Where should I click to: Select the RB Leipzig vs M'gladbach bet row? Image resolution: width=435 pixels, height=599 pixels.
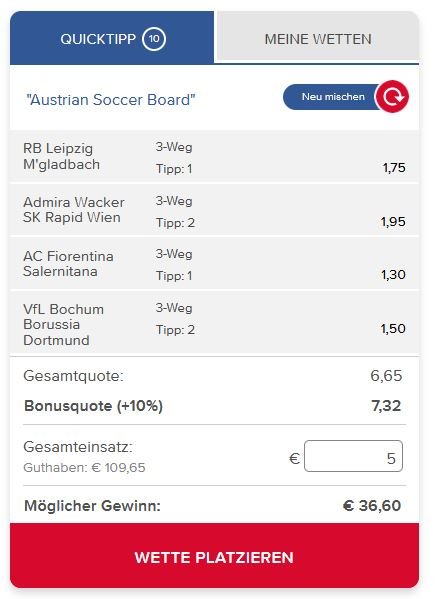(x=215, y=157)
